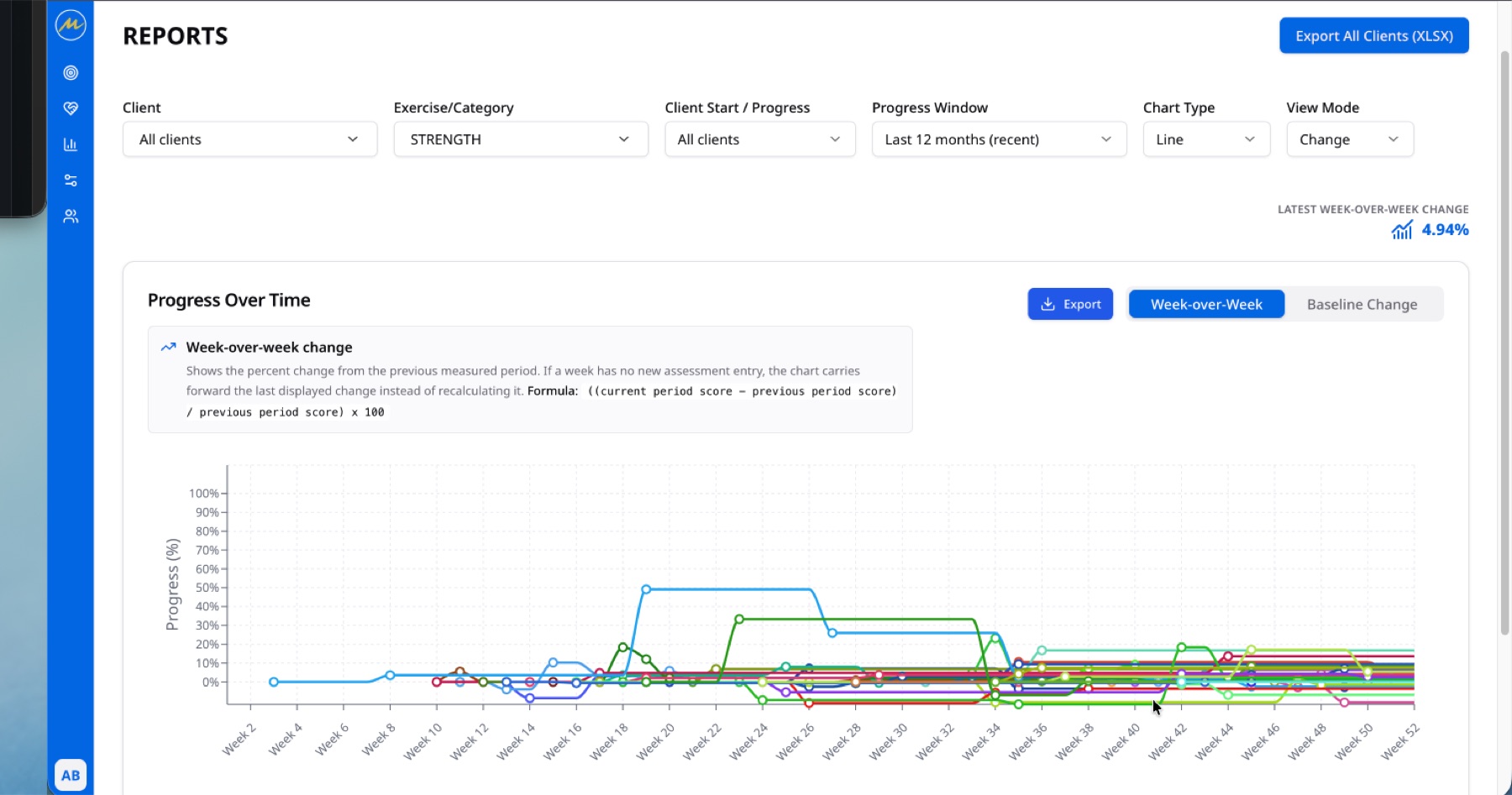Image resolution: width=1512 pixels, height=795 pixels.
Task: Open the Client Start / Progress dropdown
Action: click(x=760, y=139)
